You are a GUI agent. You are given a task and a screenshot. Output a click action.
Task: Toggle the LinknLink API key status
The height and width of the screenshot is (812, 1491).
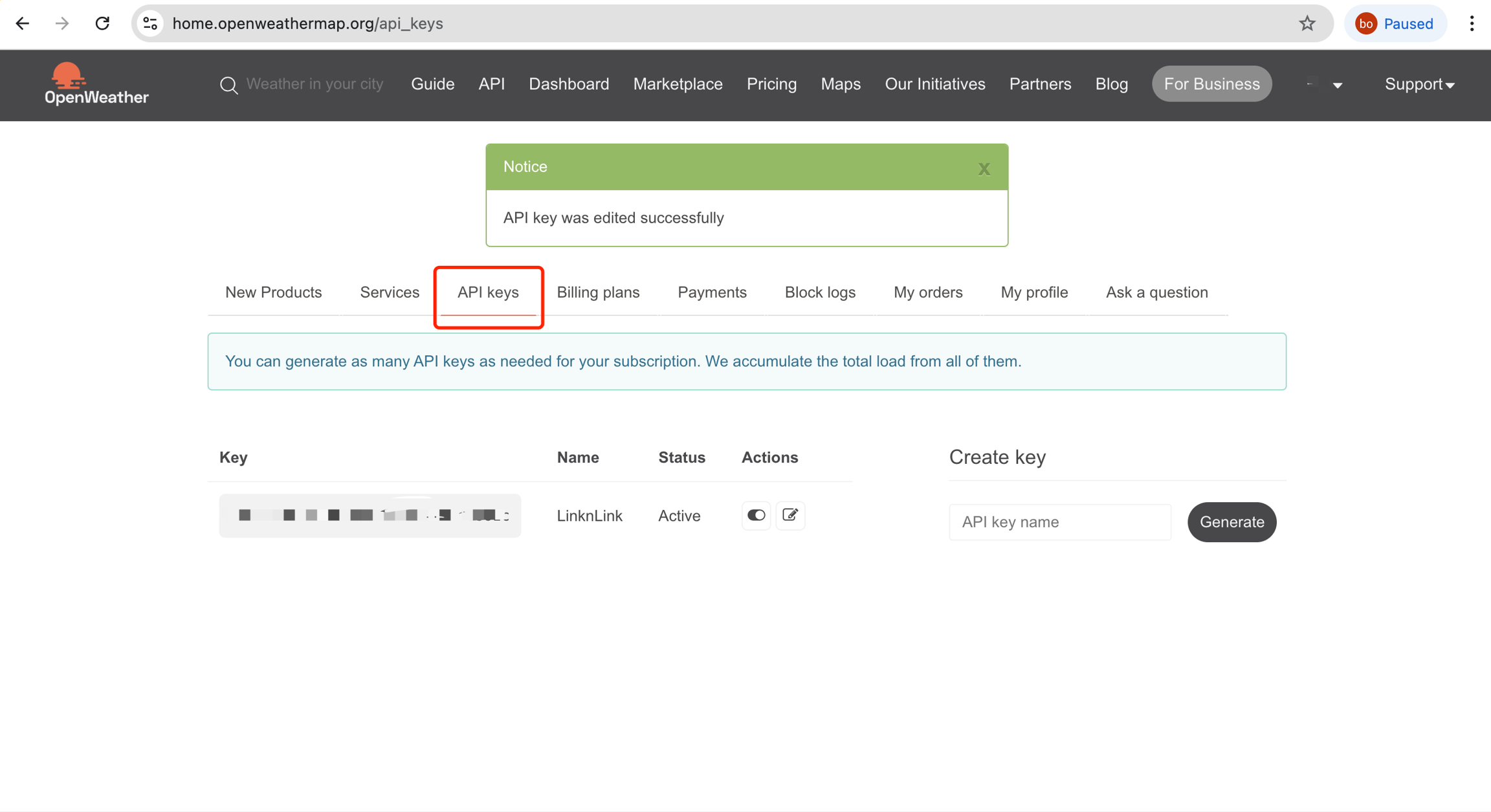(755, 515)
